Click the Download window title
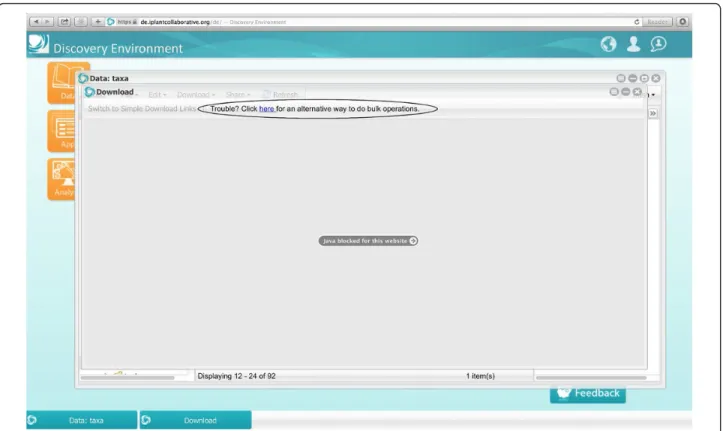This screenshot has width=723, height=431. pyautogui.click(x=115, y=92)
